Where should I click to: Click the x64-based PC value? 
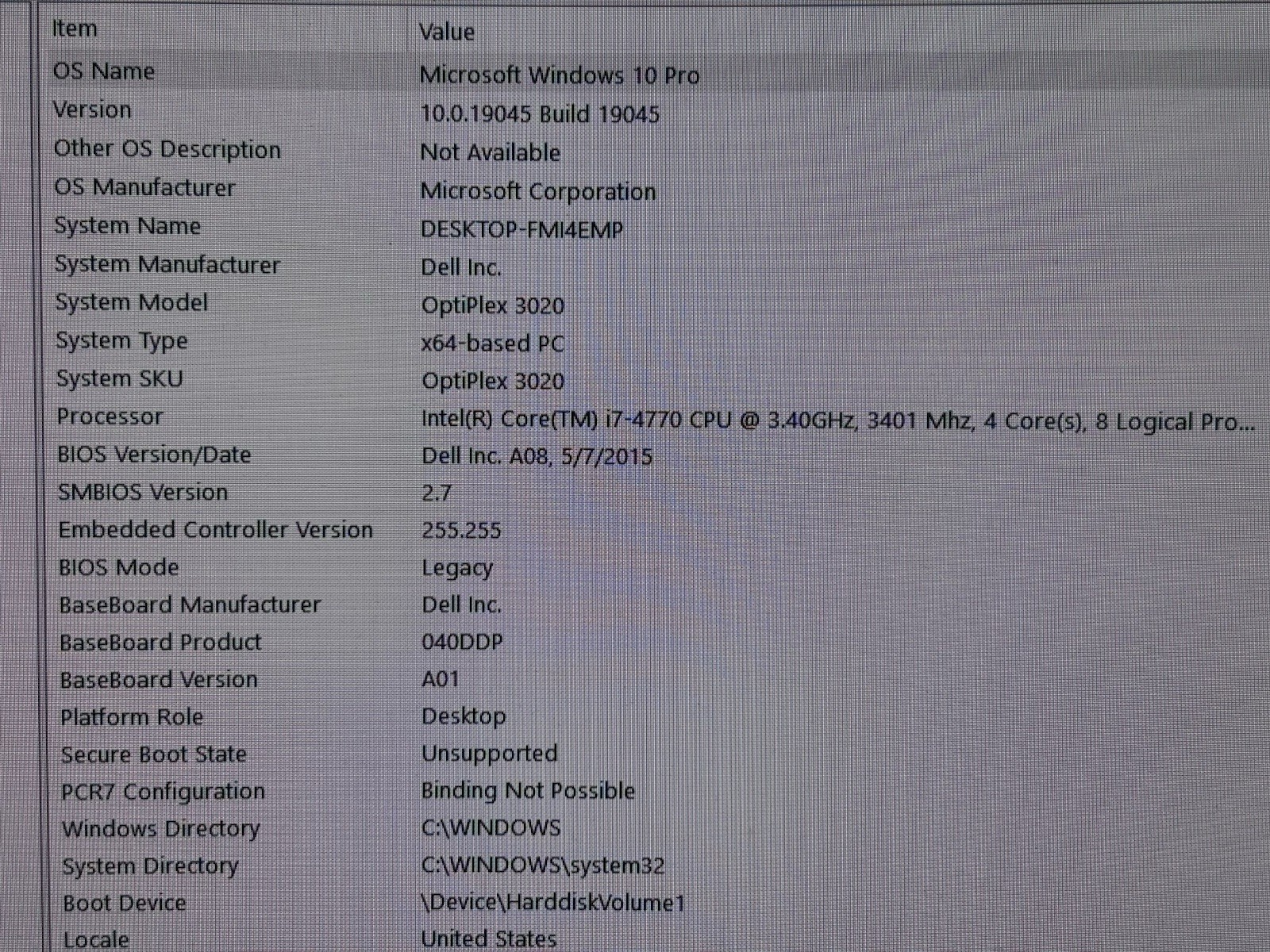[493, 344]
